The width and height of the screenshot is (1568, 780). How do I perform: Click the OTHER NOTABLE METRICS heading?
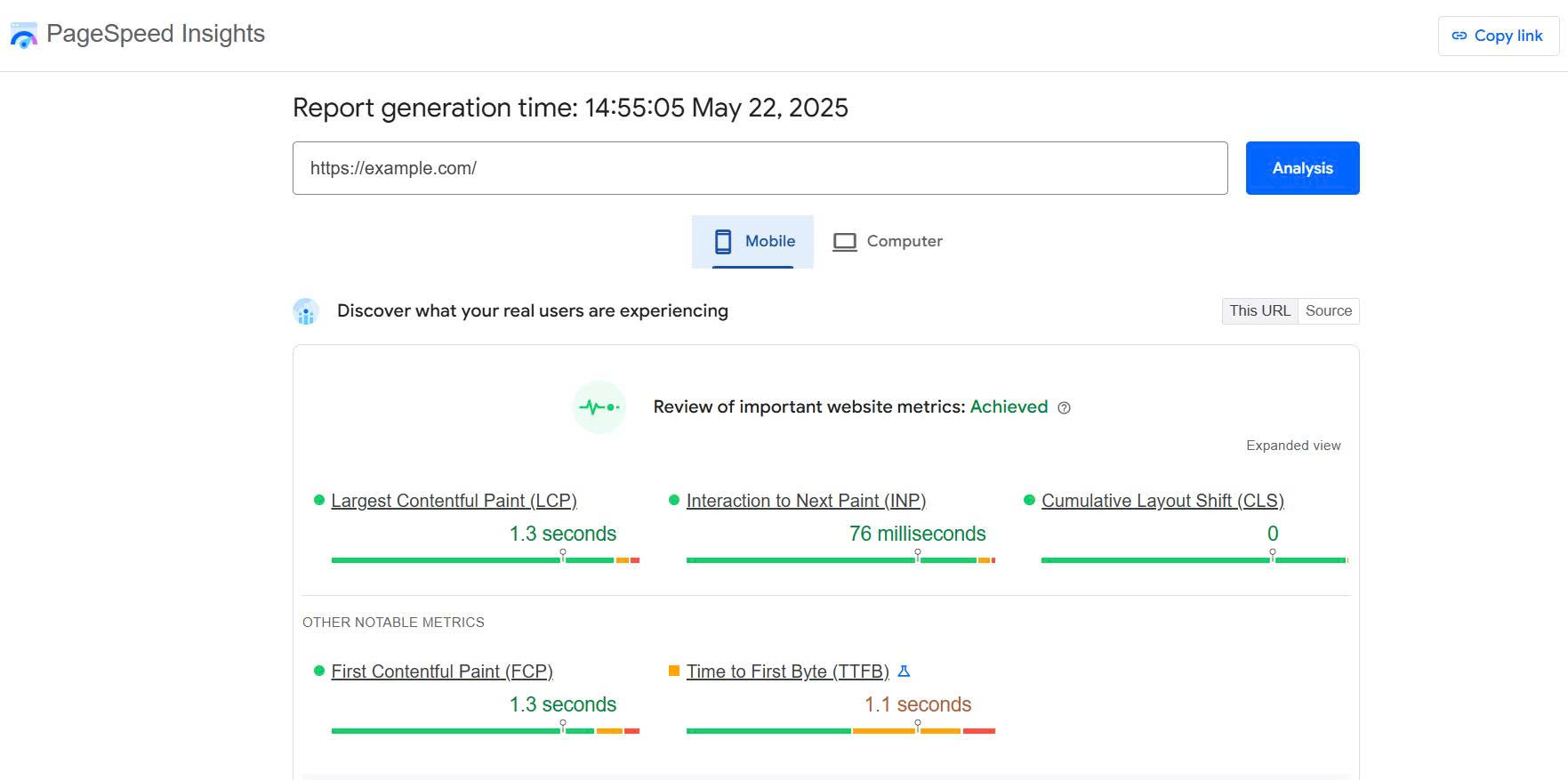pyautogui.click(x=393, y=623)
